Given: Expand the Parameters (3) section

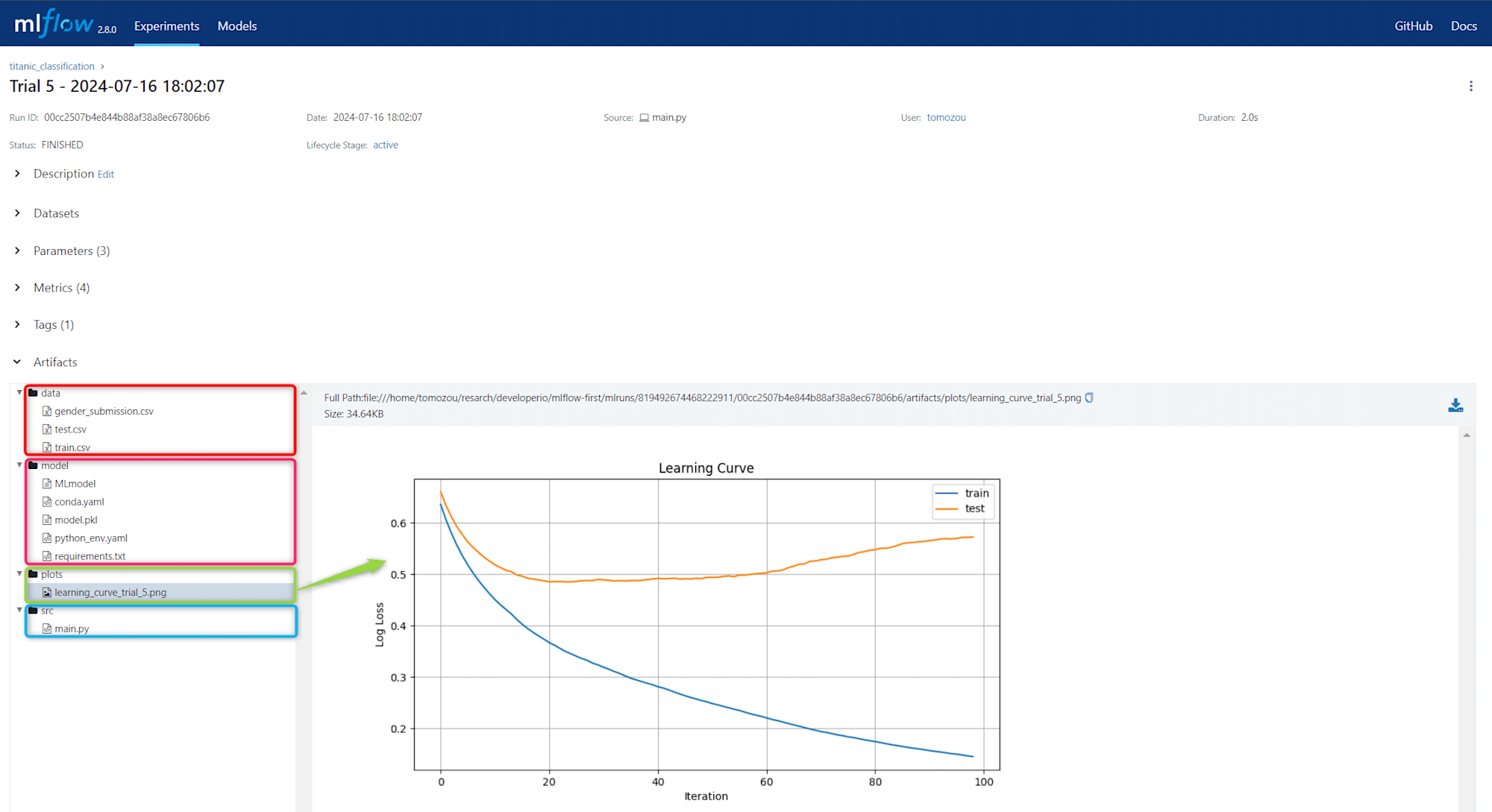Looking at the screenshot, I should (x=17, y=251).
